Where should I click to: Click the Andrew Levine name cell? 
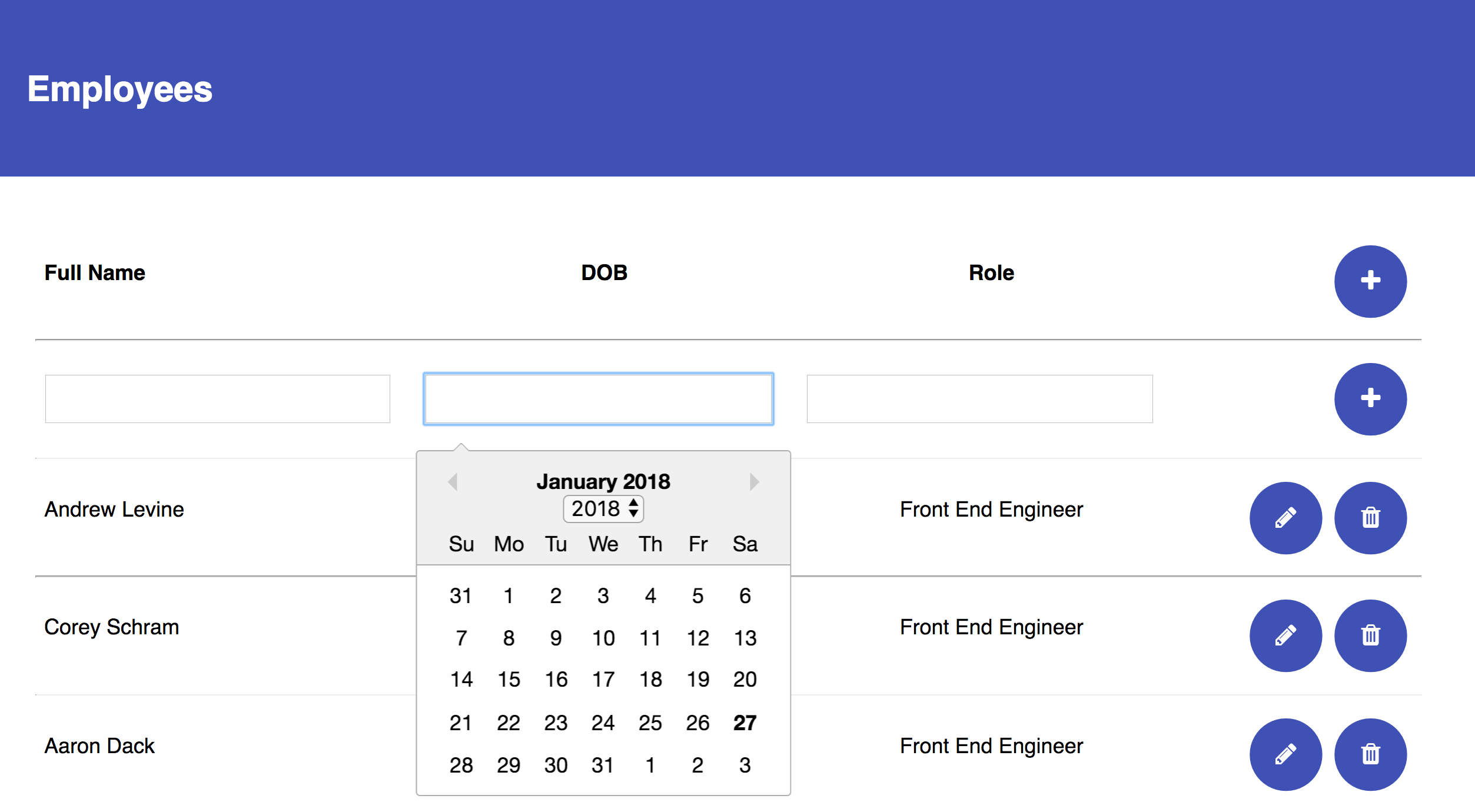[x=114, y=509]
